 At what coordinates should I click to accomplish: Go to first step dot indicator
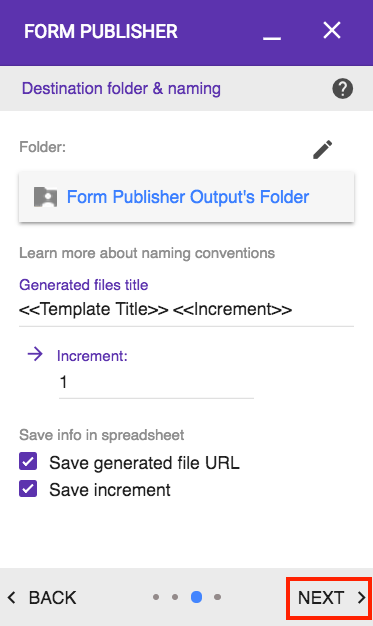[x=156, y=597]
